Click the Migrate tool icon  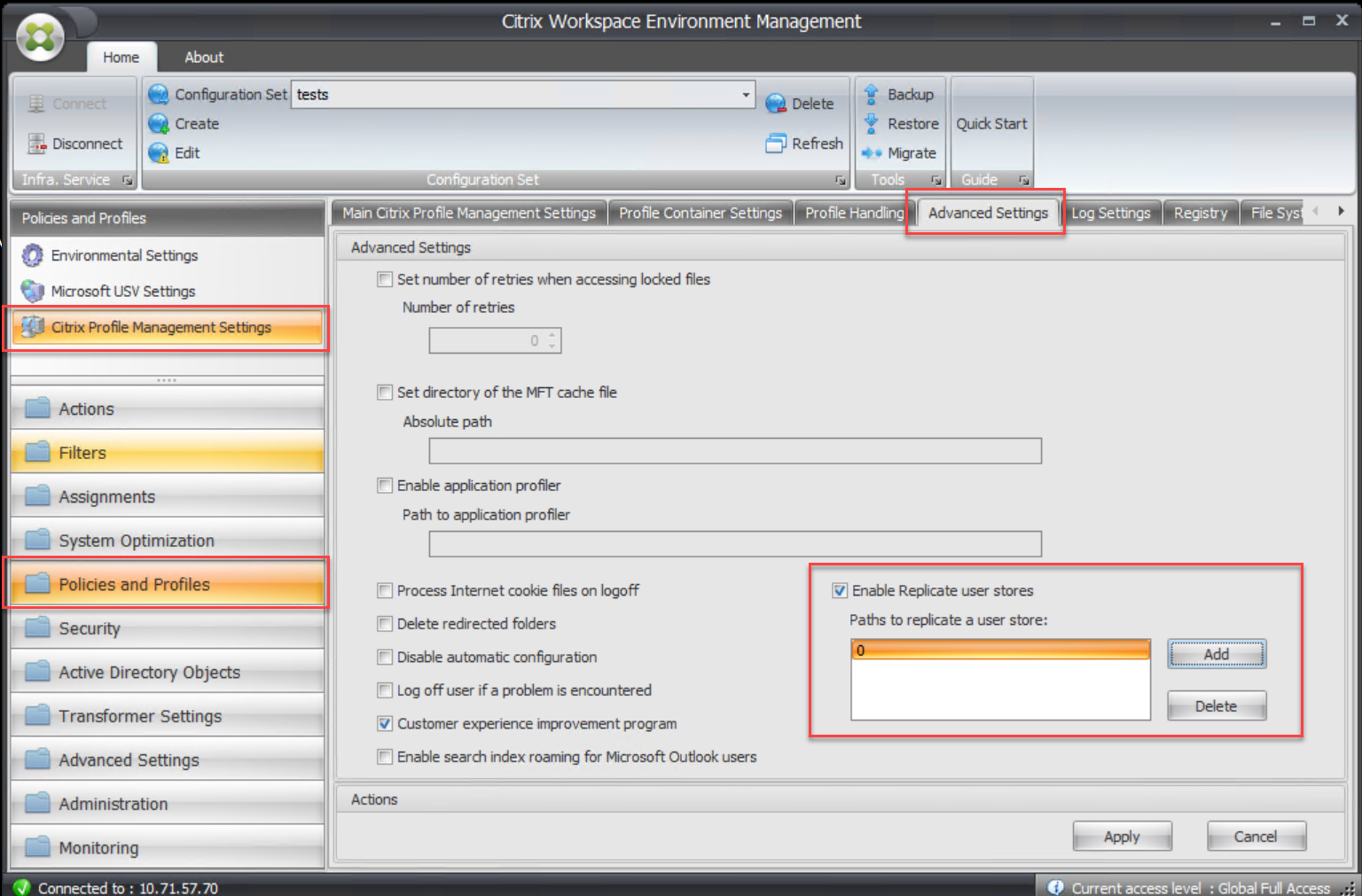pos(872,153)
